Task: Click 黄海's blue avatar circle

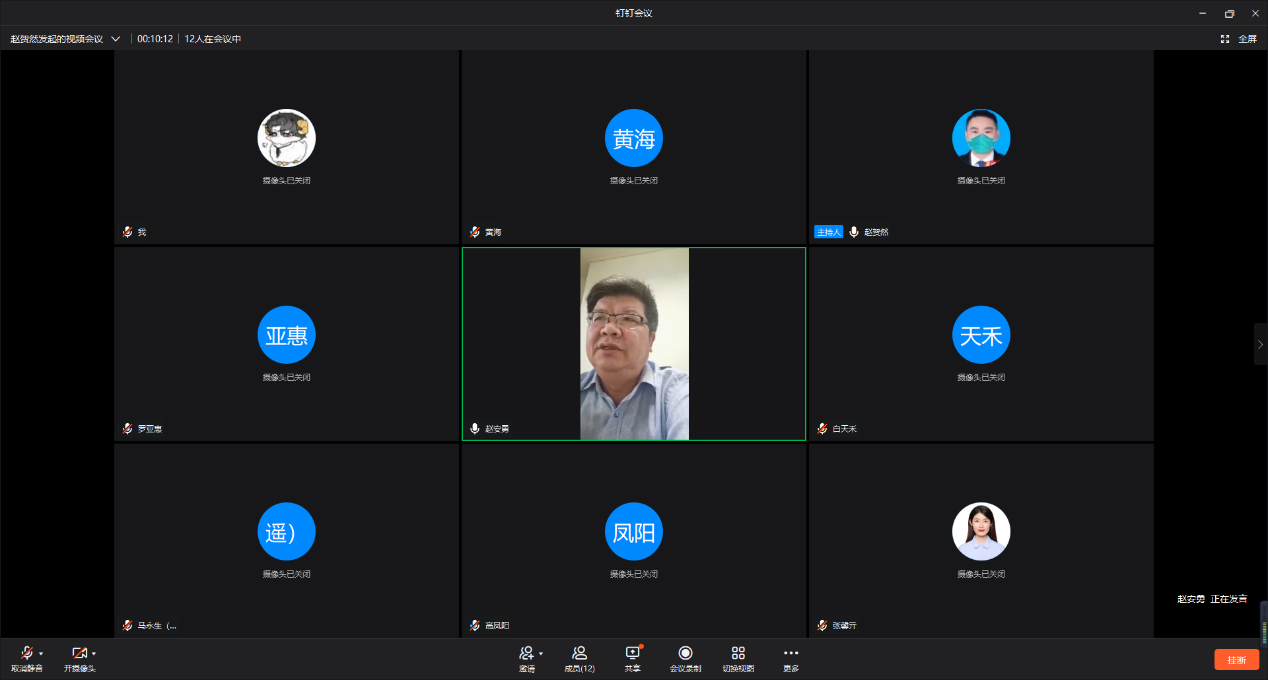Action: click(634, 138)
